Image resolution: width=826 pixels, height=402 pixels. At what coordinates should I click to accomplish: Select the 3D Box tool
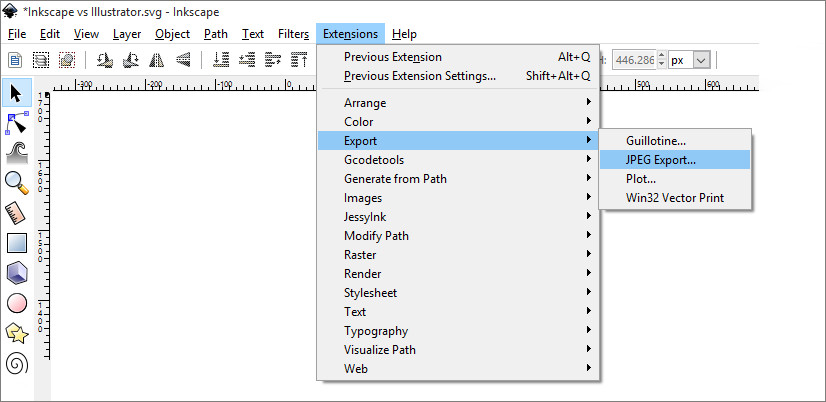coord(16,272)
